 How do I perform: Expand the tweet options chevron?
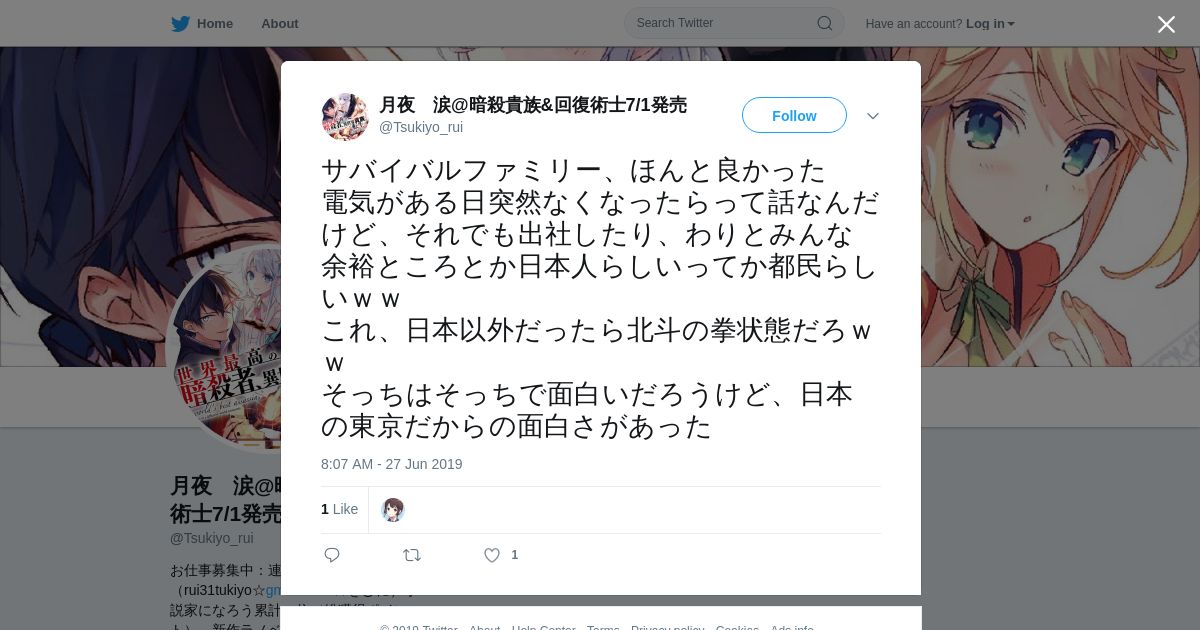[873, 116]
